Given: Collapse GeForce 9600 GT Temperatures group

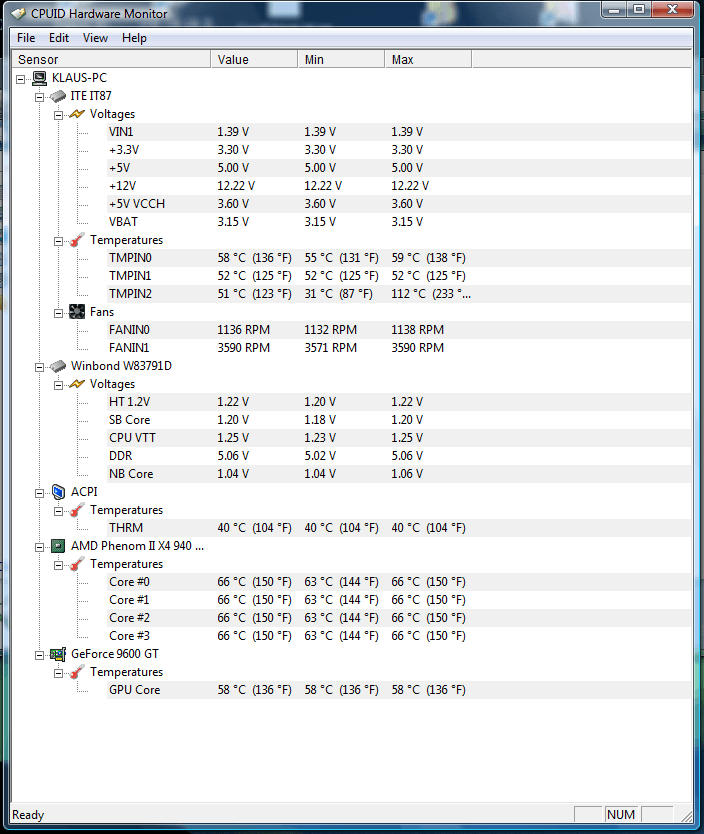Looking at the screenshot, I should 58,673.
